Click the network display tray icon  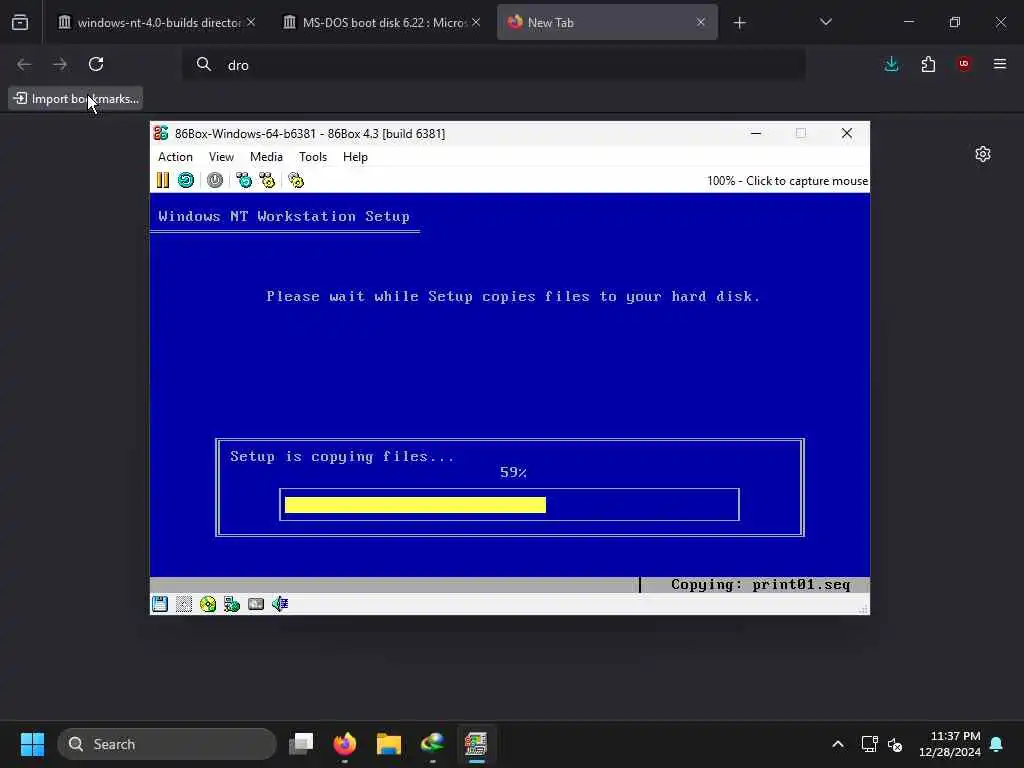tap(869, 744)
